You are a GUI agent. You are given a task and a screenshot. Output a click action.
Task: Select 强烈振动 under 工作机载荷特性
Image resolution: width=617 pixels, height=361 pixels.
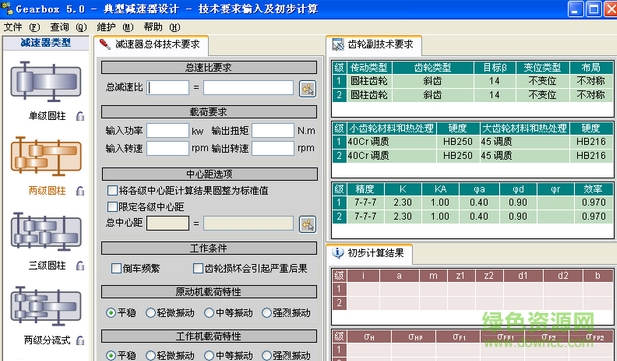pos(266,355)
